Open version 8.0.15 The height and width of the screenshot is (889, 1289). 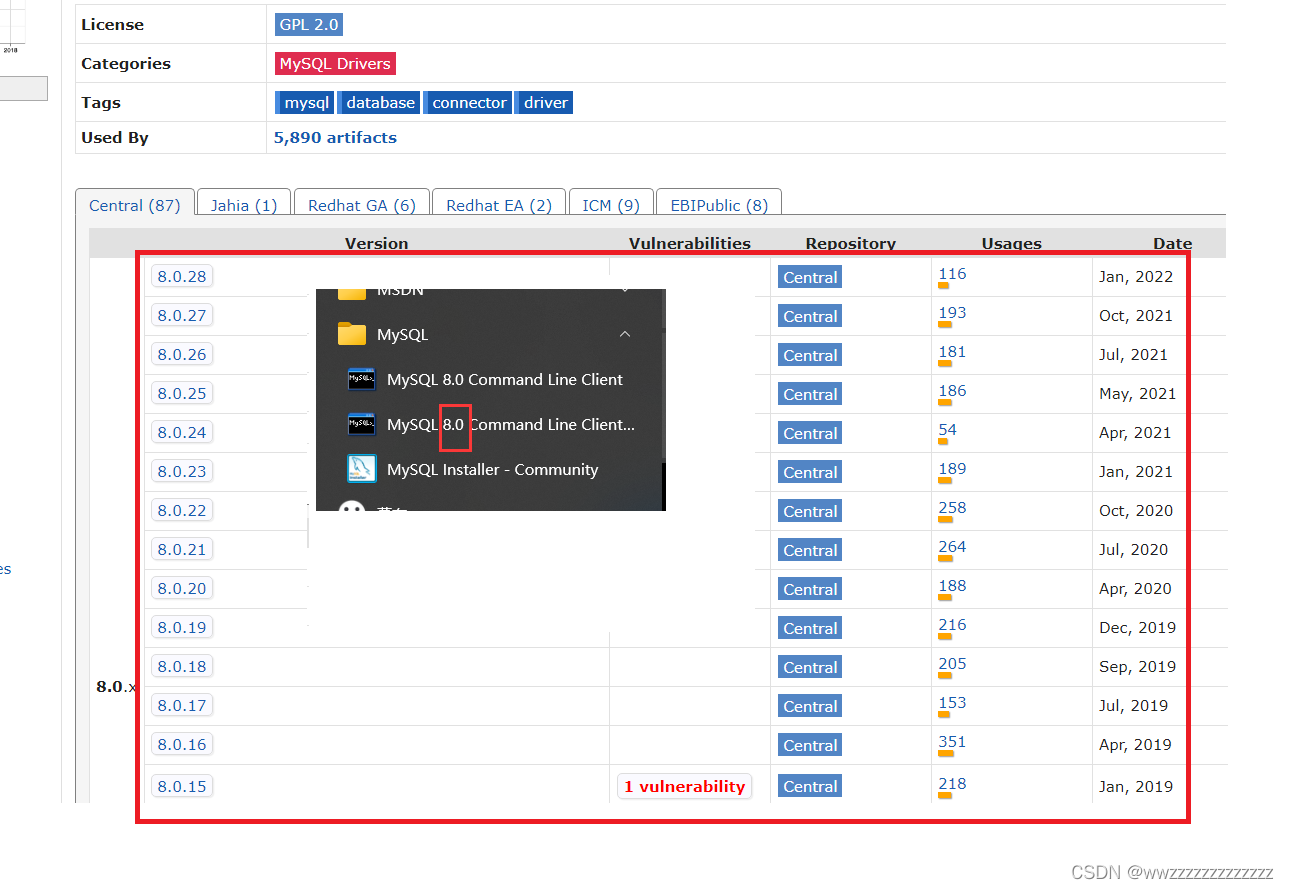(x=182, y=787)
